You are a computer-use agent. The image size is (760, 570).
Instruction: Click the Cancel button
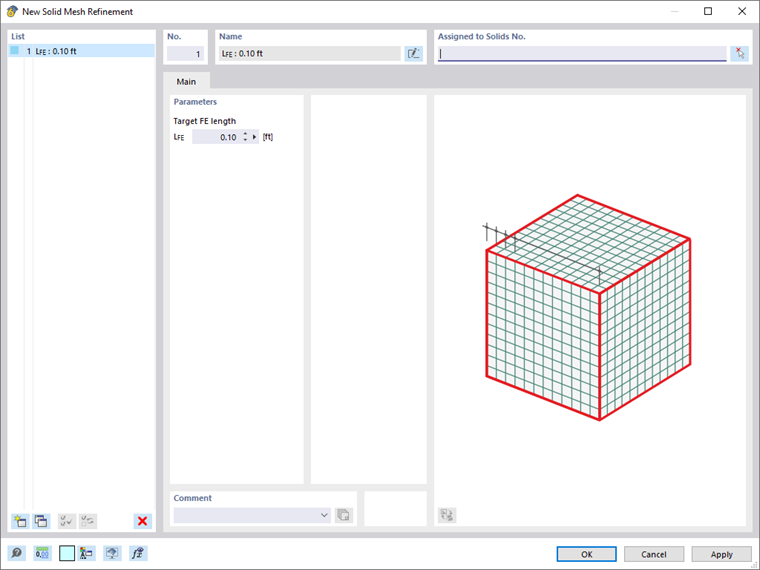coord(654,554)
